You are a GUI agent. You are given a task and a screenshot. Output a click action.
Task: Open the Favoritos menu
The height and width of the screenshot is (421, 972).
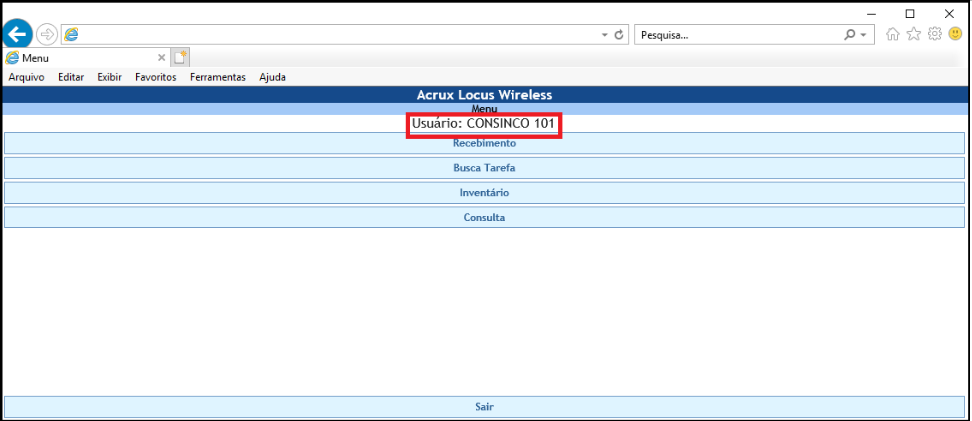coord(156,78)
